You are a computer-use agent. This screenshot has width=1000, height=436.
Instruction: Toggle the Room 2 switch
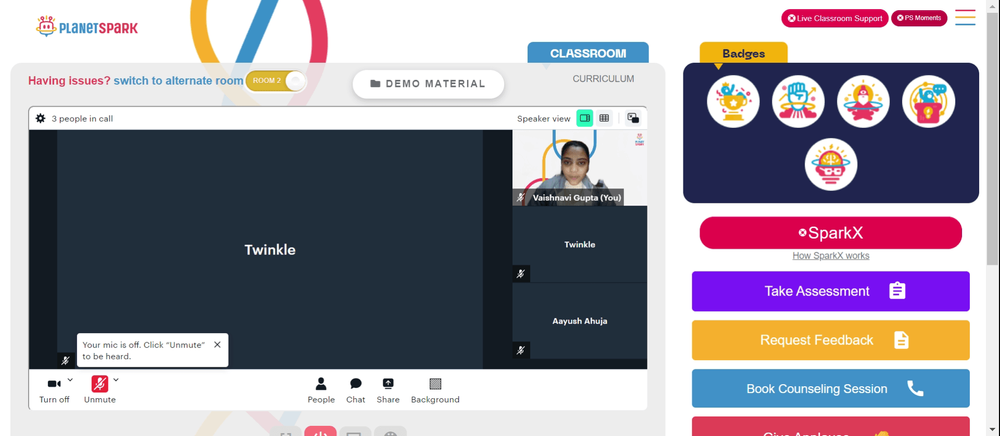[276, 81]
